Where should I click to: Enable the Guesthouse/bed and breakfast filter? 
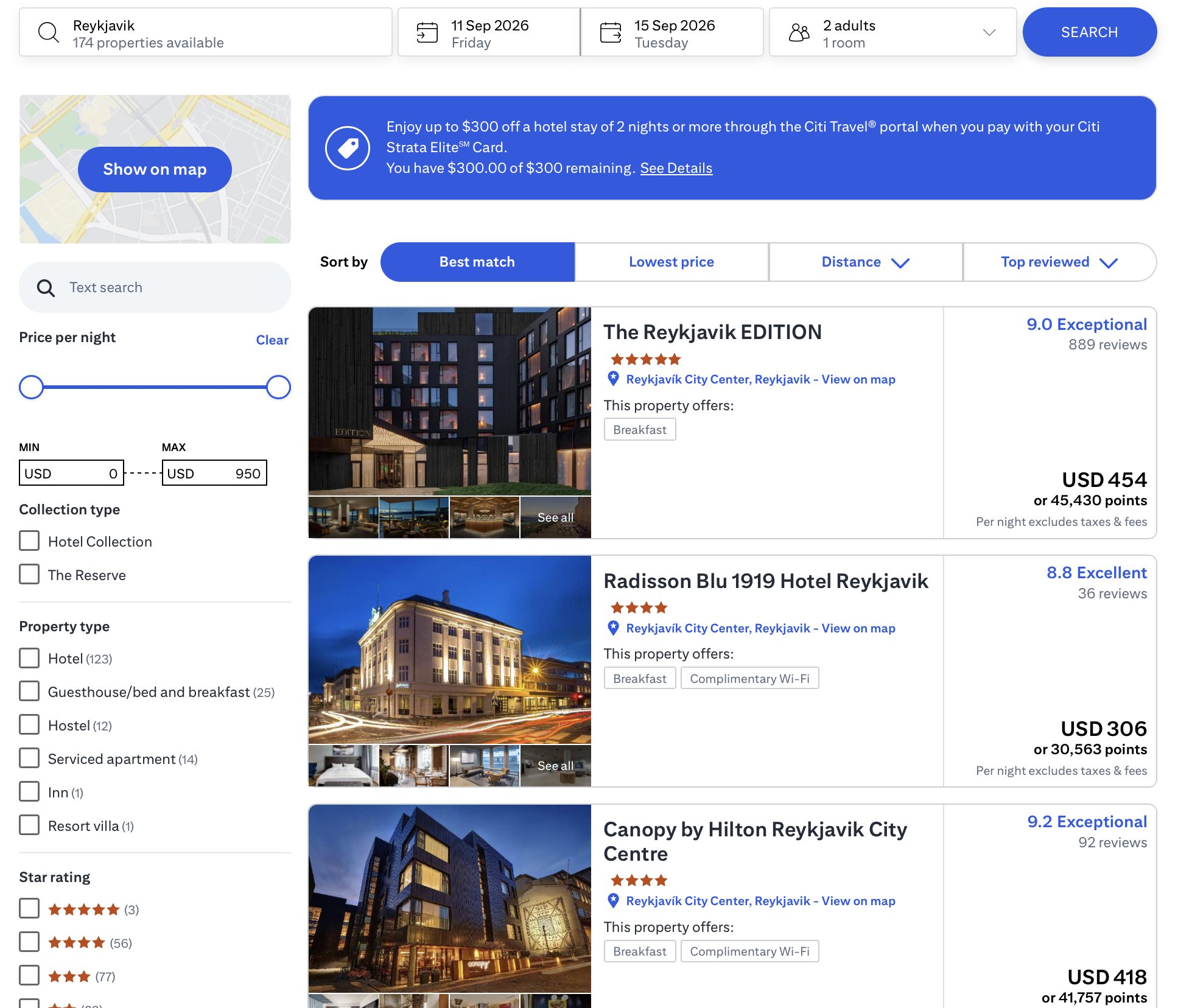(x=29, y=691)
